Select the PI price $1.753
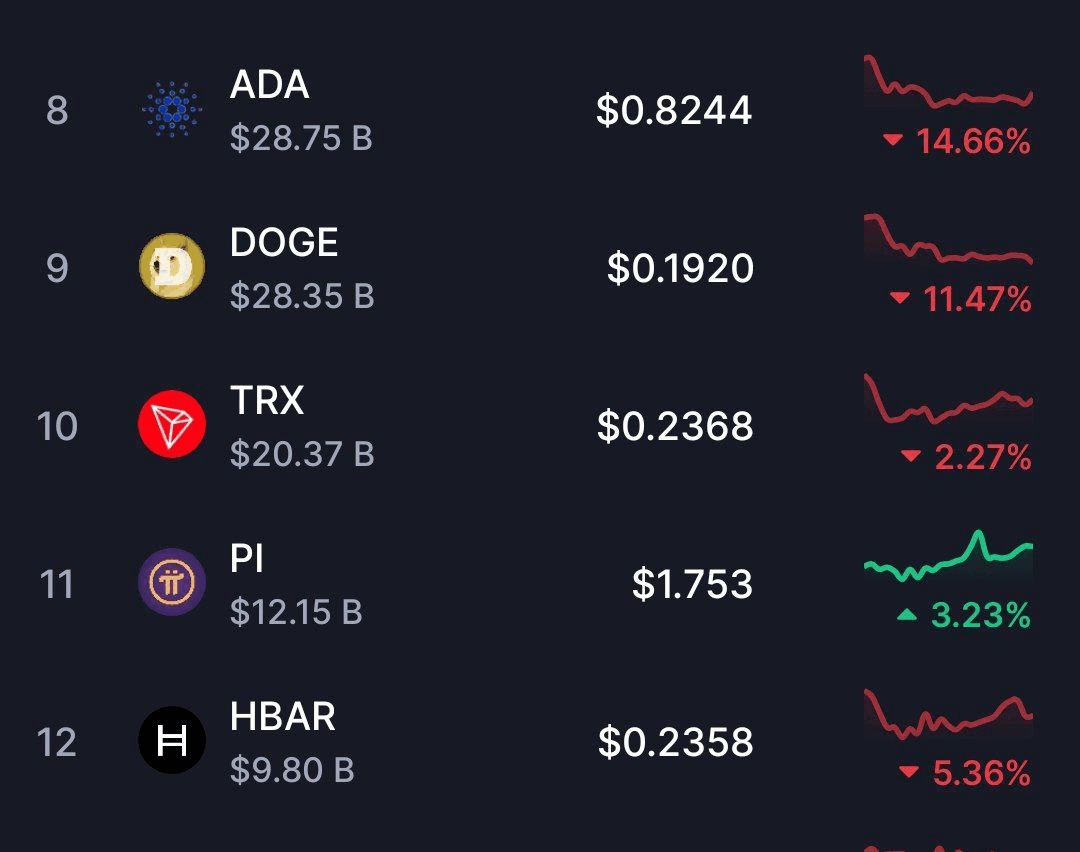Screen dimensions: 1080x852 [692, 584]
